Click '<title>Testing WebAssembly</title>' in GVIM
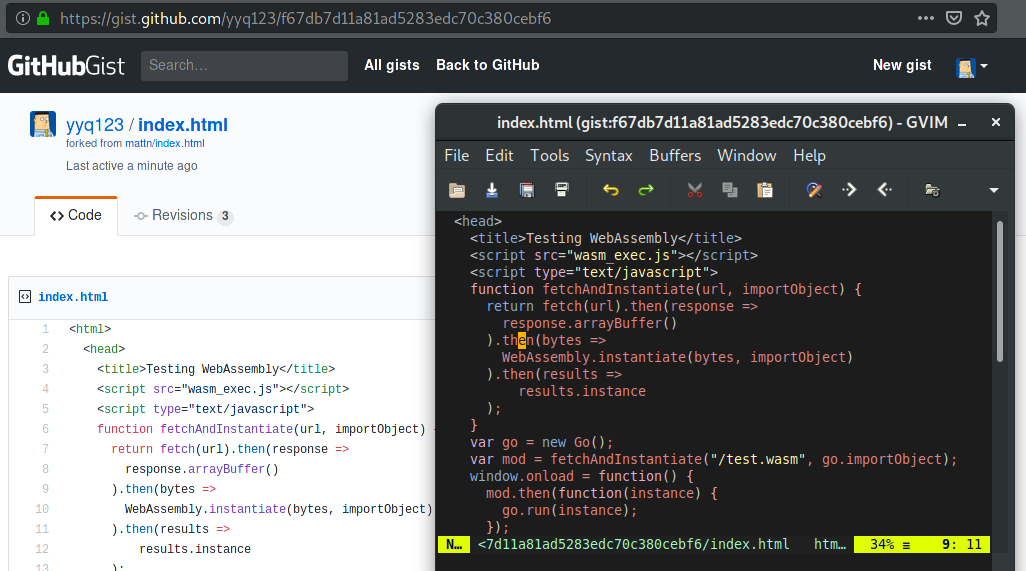1026x571 pixels. click(x=606, y=238)
